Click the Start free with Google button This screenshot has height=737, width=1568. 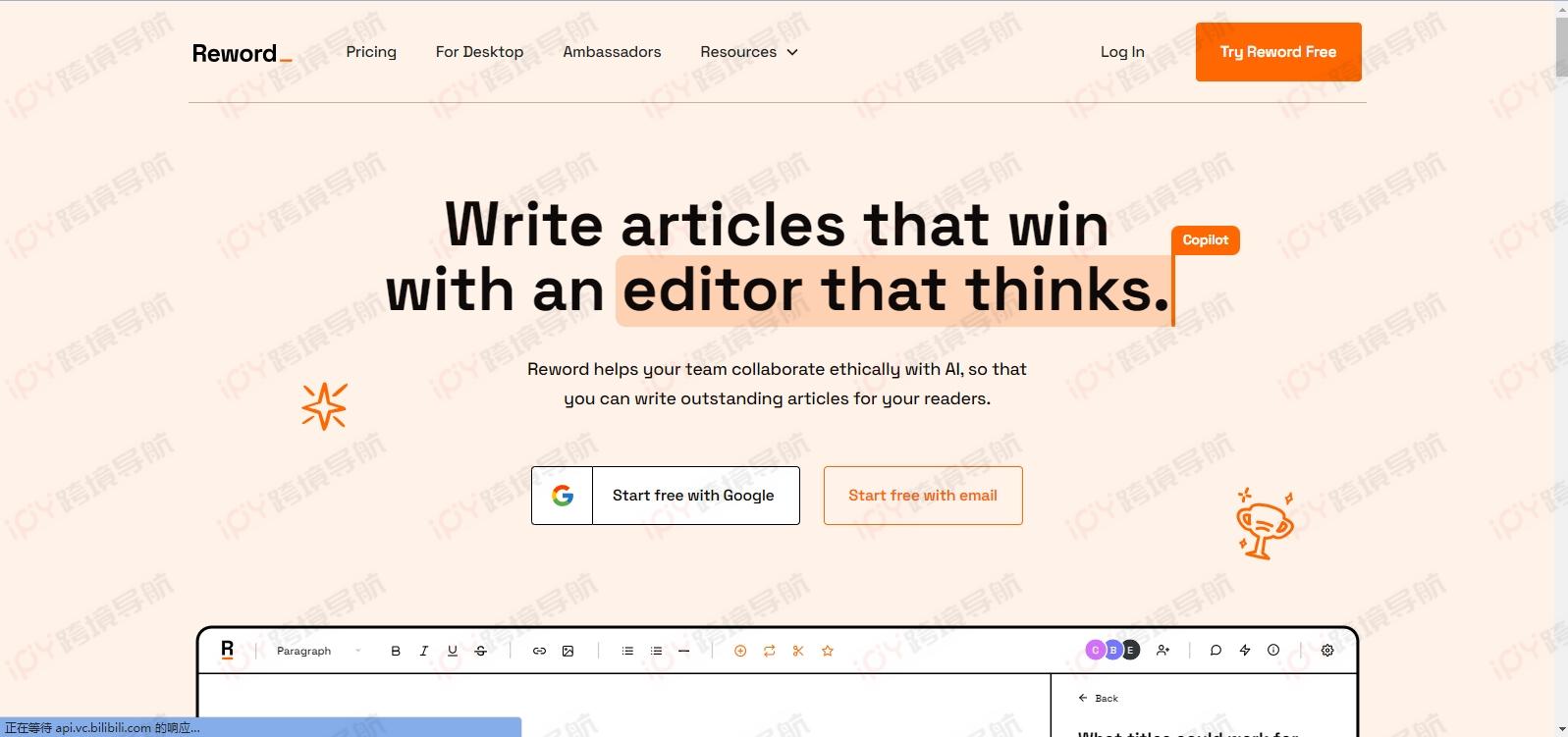666,496
